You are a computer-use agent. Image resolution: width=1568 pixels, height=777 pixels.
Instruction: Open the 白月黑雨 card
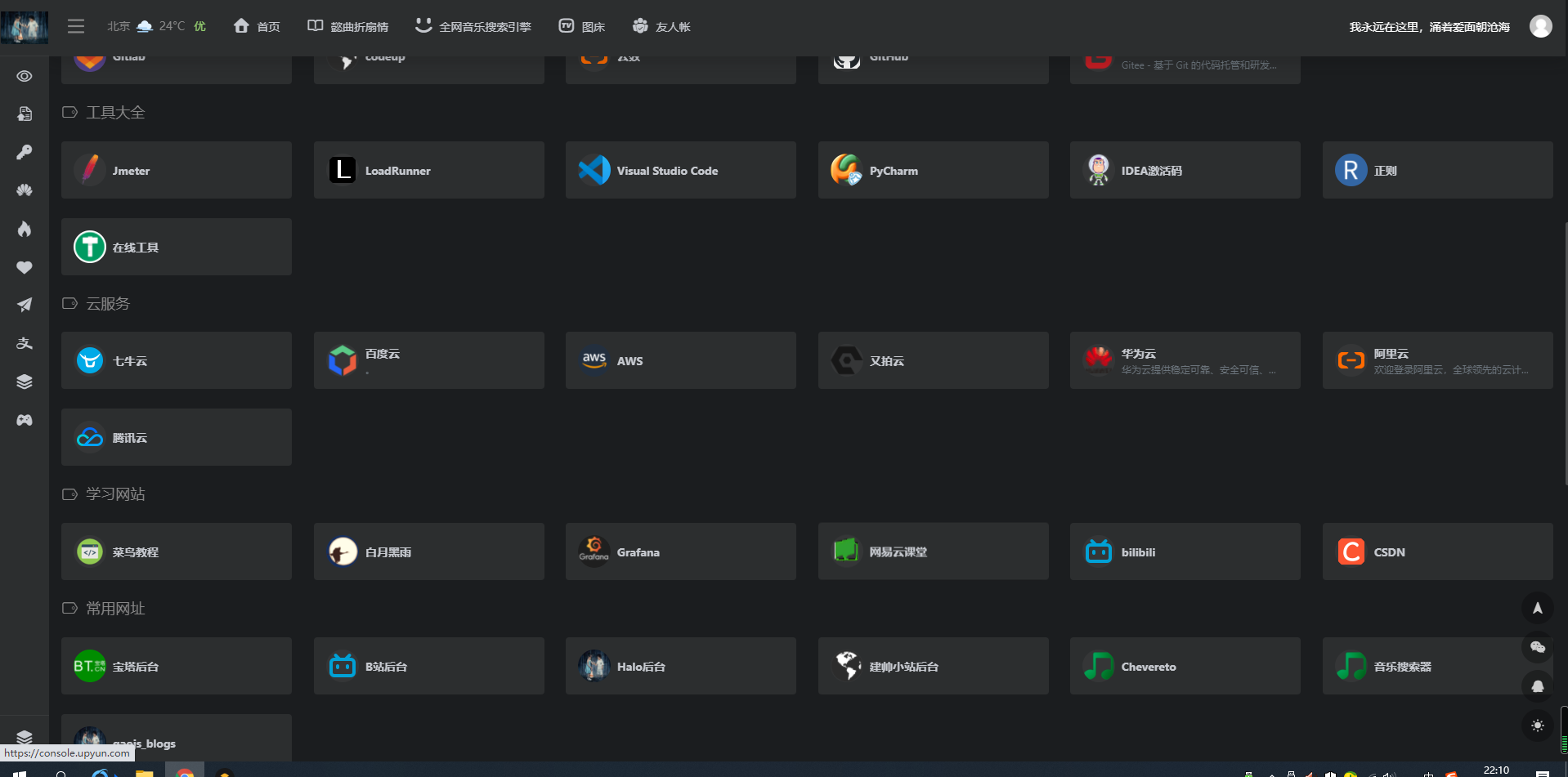coord(429,551)
